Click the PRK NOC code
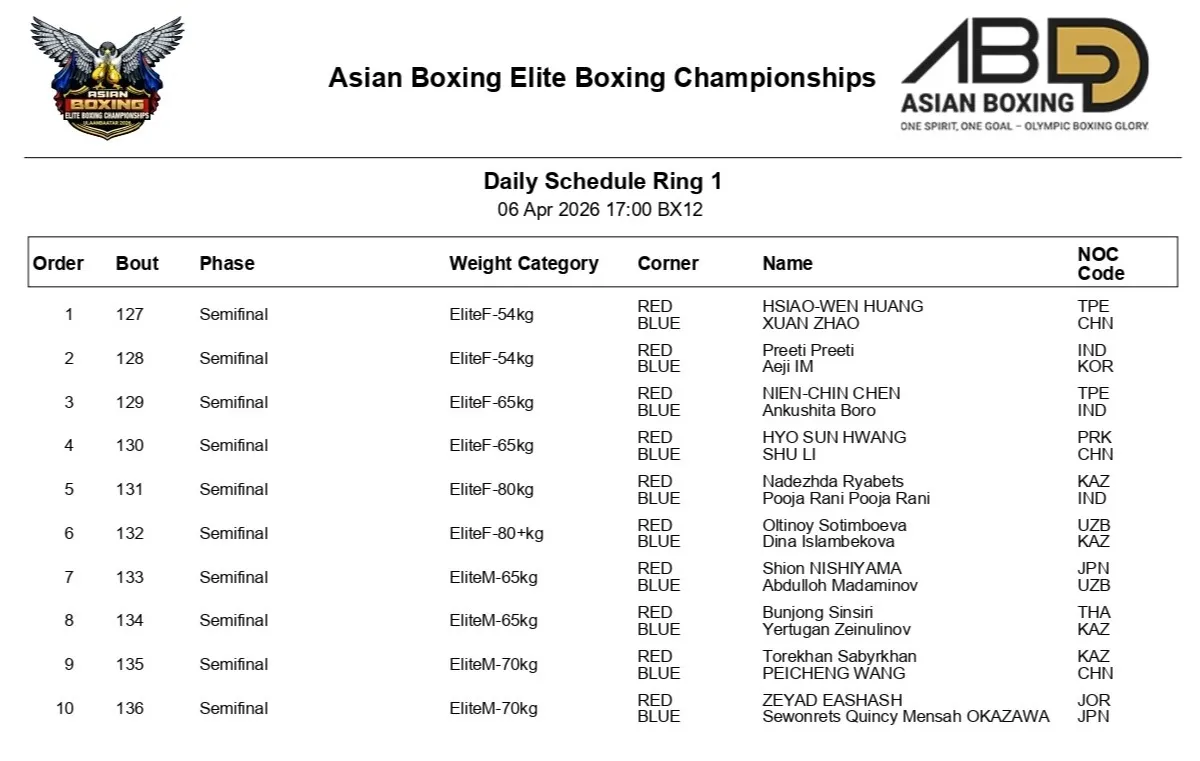The width and height of the screenshot is (1200, 761). (x=1094, y=437)
